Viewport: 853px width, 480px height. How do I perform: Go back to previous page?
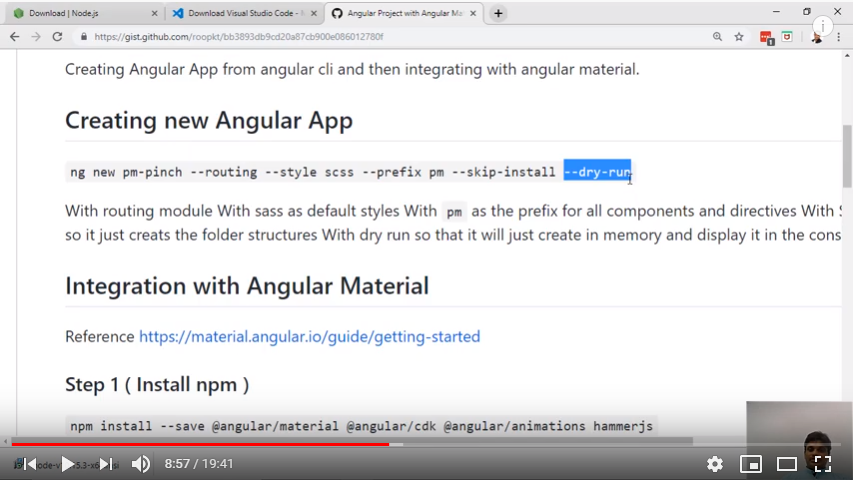pyautogui.click(x=14, y=37)
